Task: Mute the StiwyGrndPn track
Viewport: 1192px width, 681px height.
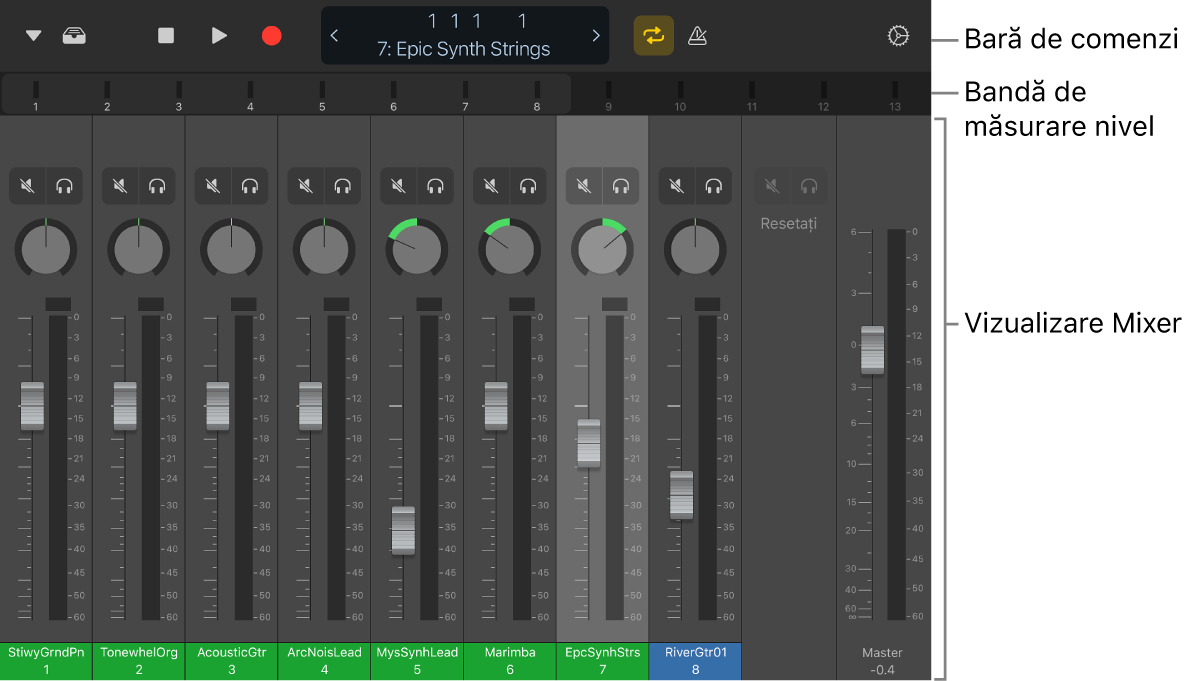Action: [x=27, y=185]
